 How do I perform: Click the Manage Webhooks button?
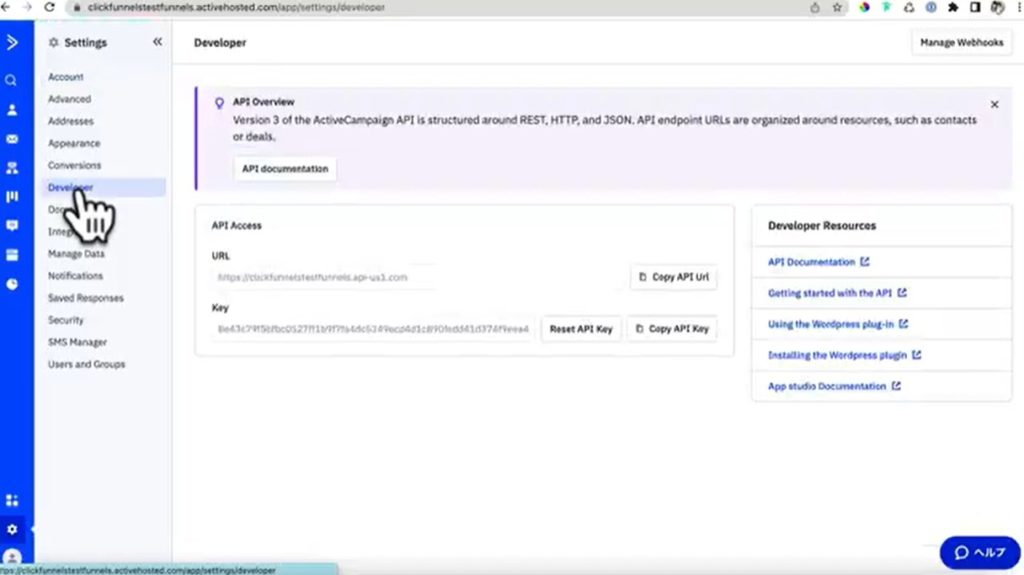tap(961, 43)
